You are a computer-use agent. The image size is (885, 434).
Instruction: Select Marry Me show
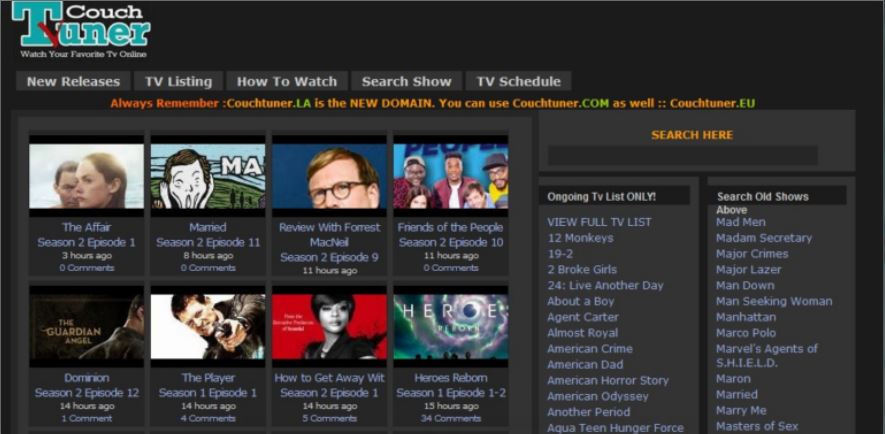741,410
